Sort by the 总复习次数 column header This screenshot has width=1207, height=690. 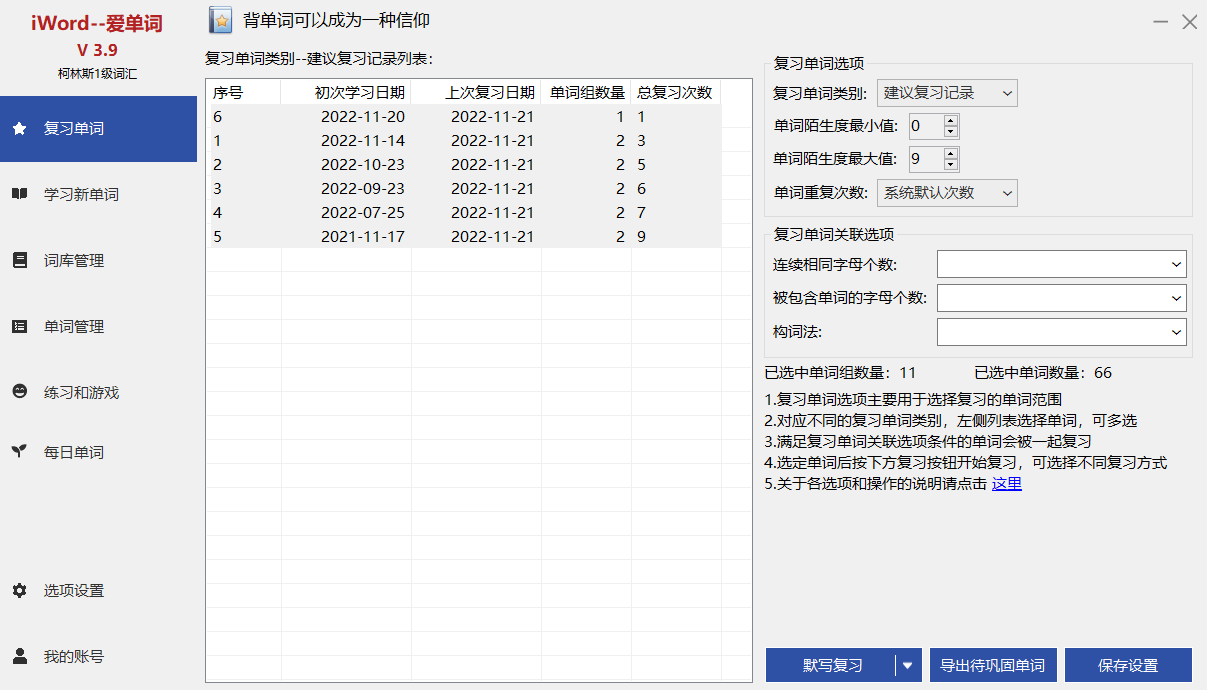675,93
